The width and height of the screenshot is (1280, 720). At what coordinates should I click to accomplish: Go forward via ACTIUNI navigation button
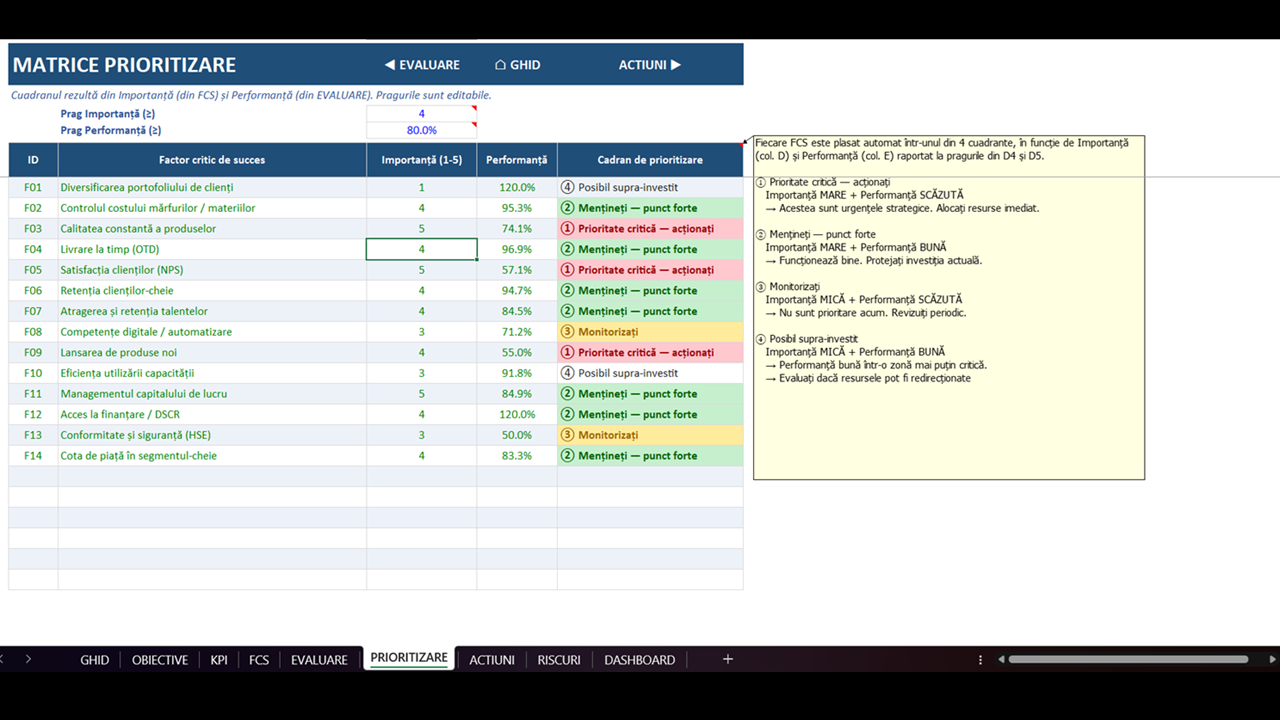click(x=650, y=65)
